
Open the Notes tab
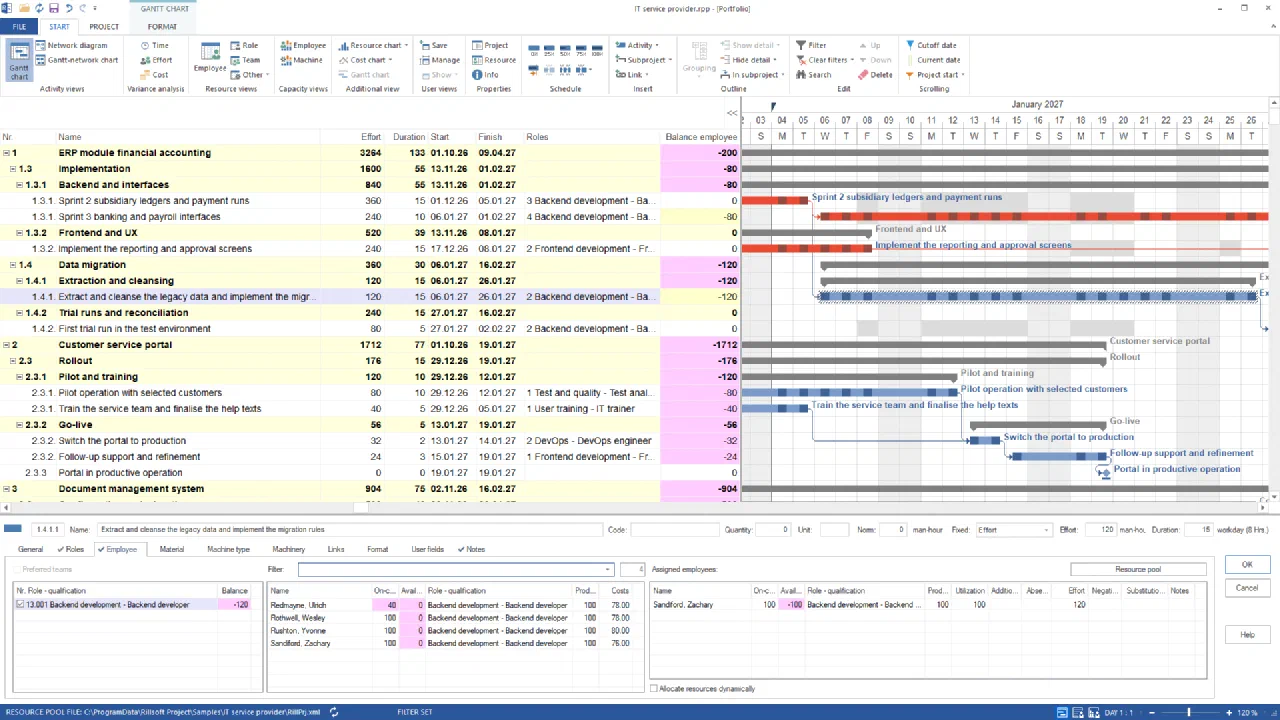click(471, 549)
